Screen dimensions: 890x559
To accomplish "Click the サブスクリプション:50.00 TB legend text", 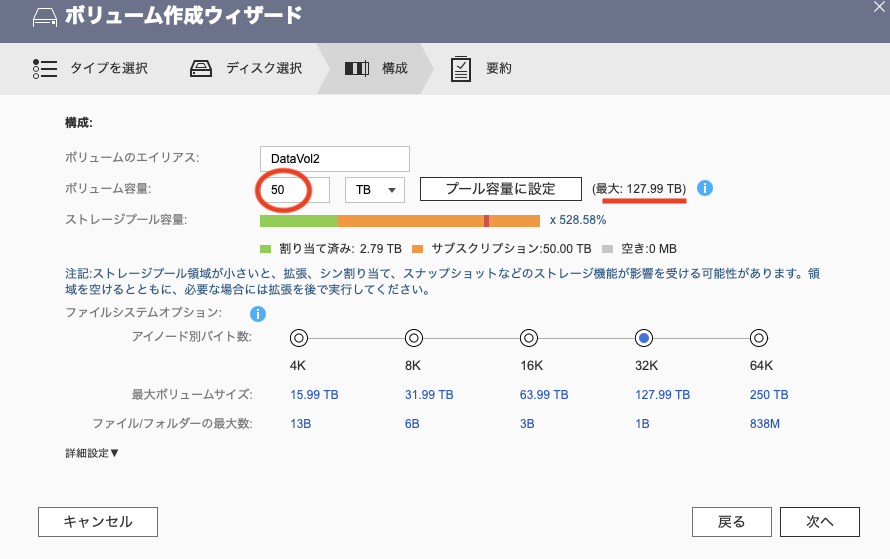I will point(511,249).
